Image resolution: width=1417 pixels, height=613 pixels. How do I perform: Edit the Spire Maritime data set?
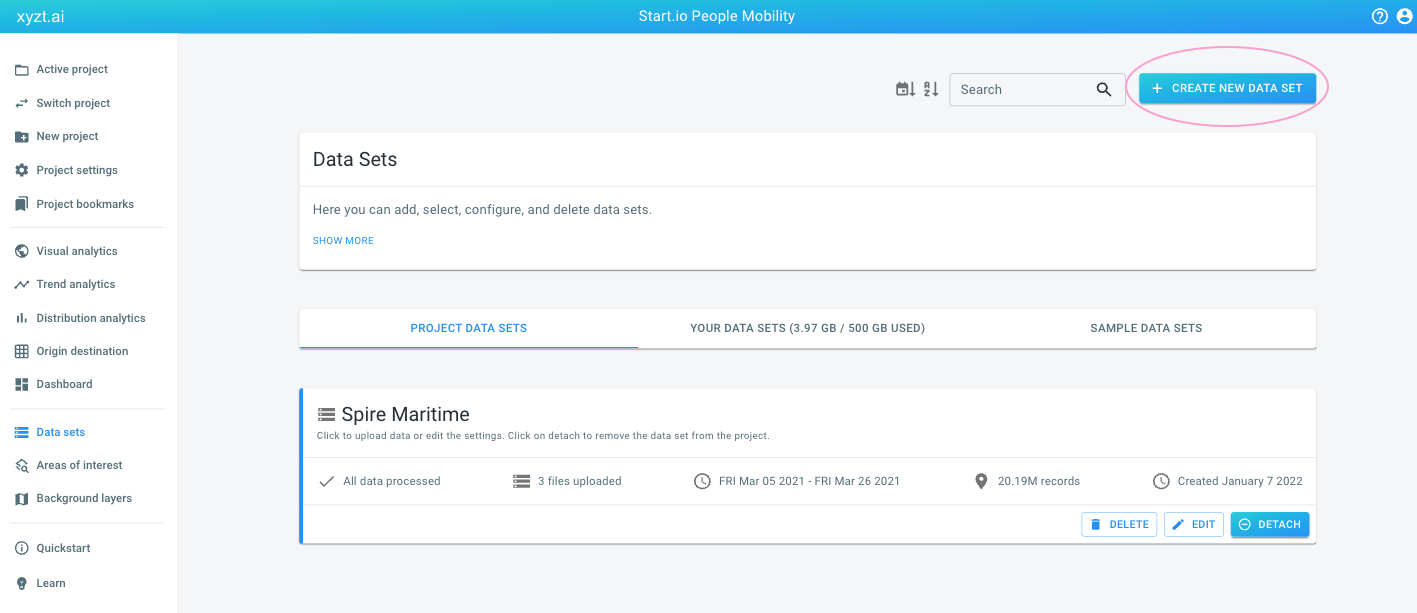(x=1194, y=524)
